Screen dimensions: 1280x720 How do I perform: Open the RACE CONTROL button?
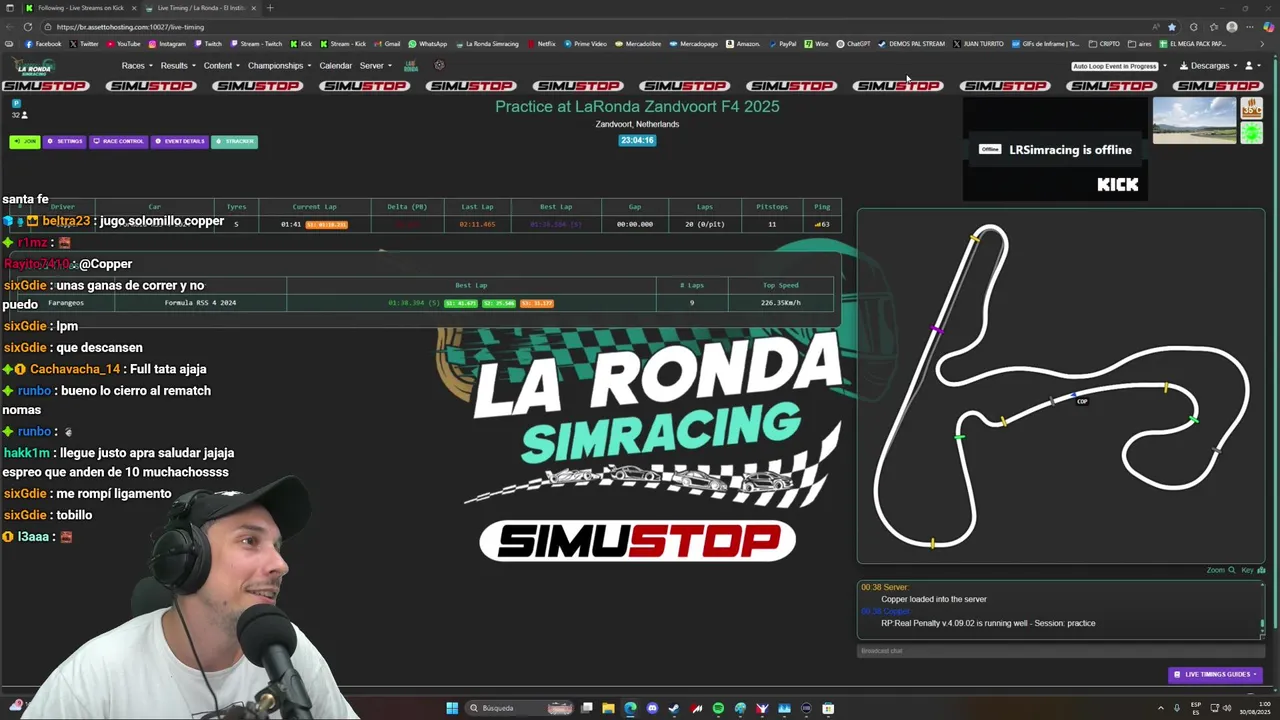(x=119, y=141)
